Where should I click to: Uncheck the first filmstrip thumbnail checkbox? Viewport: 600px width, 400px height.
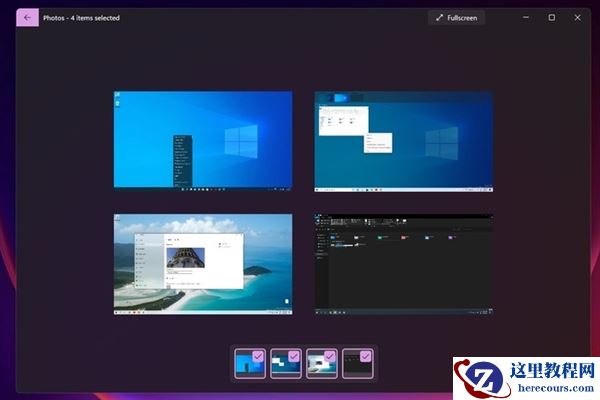[258, 356]
